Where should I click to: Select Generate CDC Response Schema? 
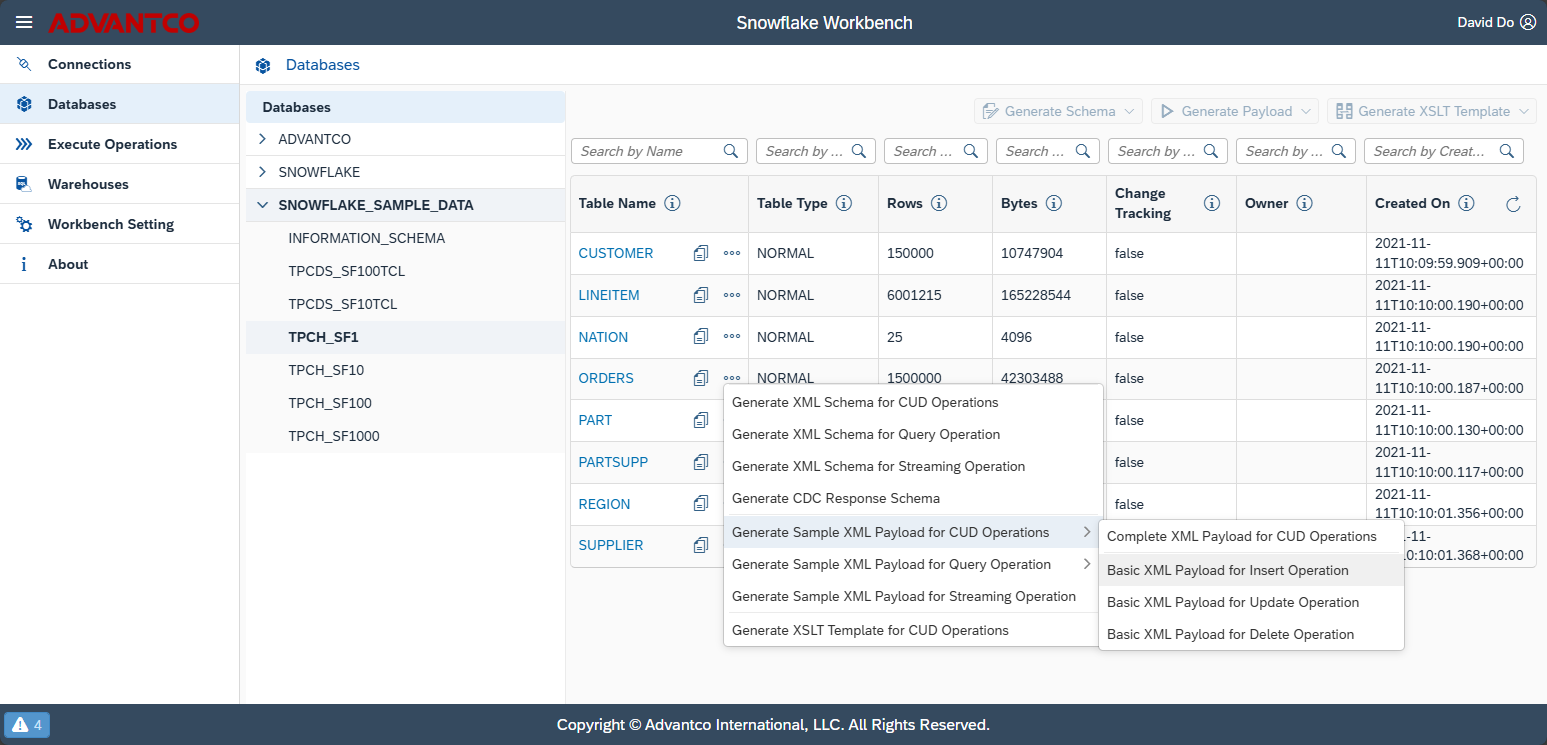click(912, 498)
